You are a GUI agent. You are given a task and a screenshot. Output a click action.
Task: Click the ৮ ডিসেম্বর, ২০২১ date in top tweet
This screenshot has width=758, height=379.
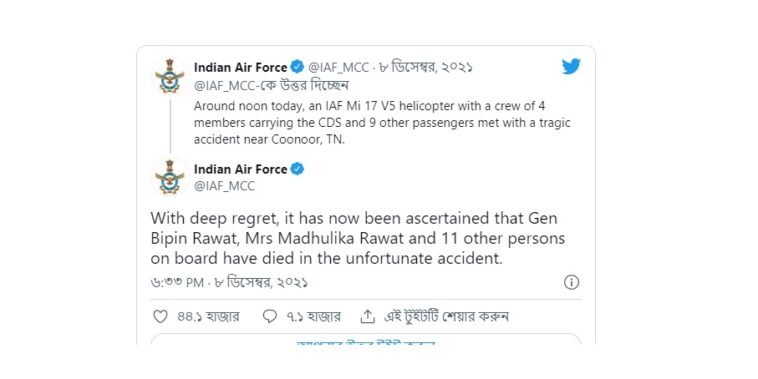425,67
